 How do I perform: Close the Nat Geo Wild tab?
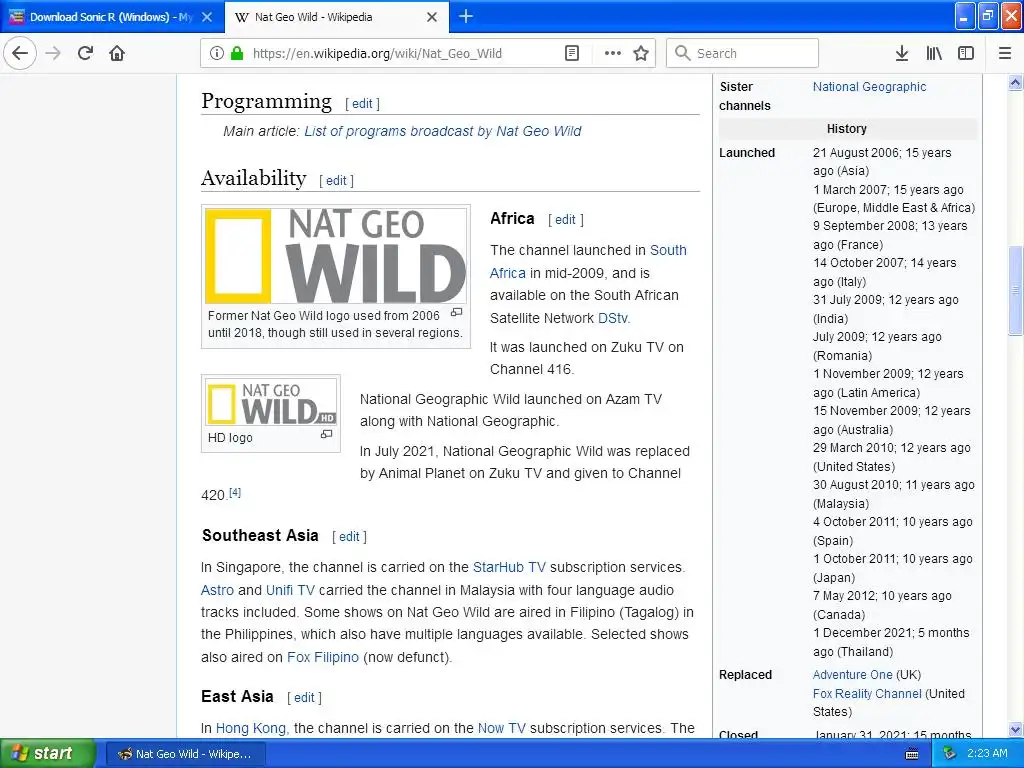click(x=432, y=17)
